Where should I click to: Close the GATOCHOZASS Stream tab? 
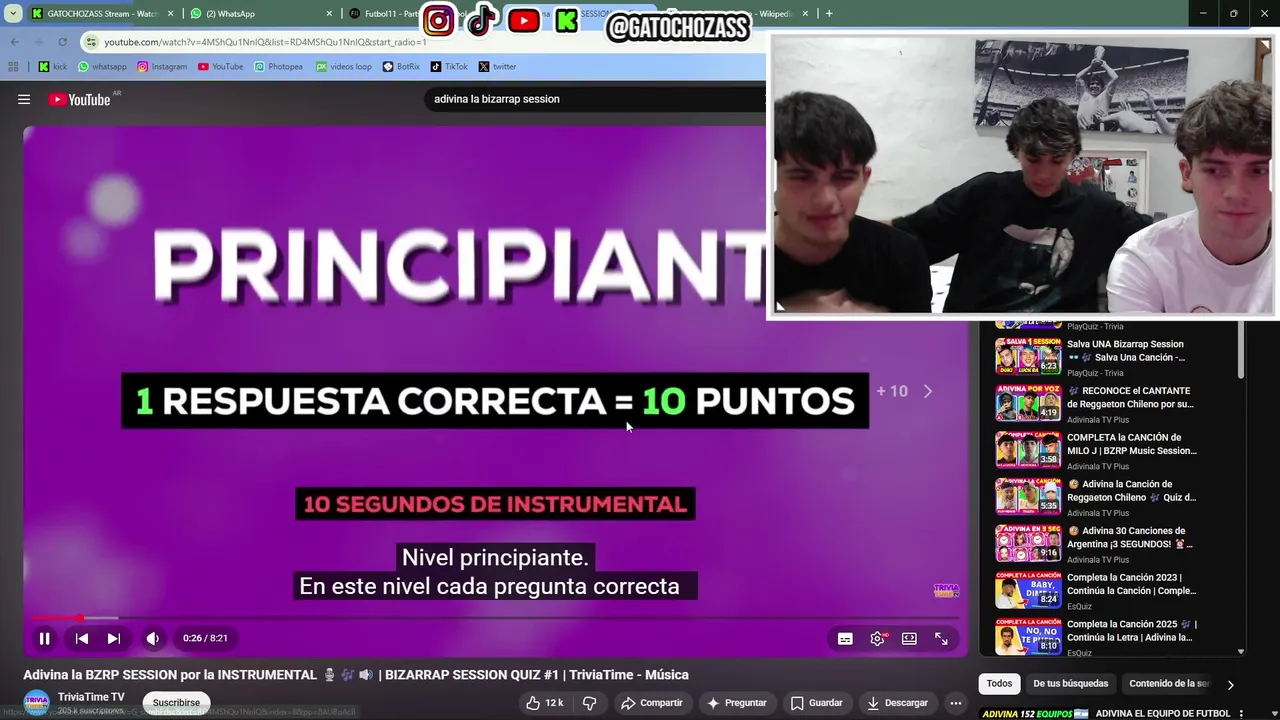point(170,14)
